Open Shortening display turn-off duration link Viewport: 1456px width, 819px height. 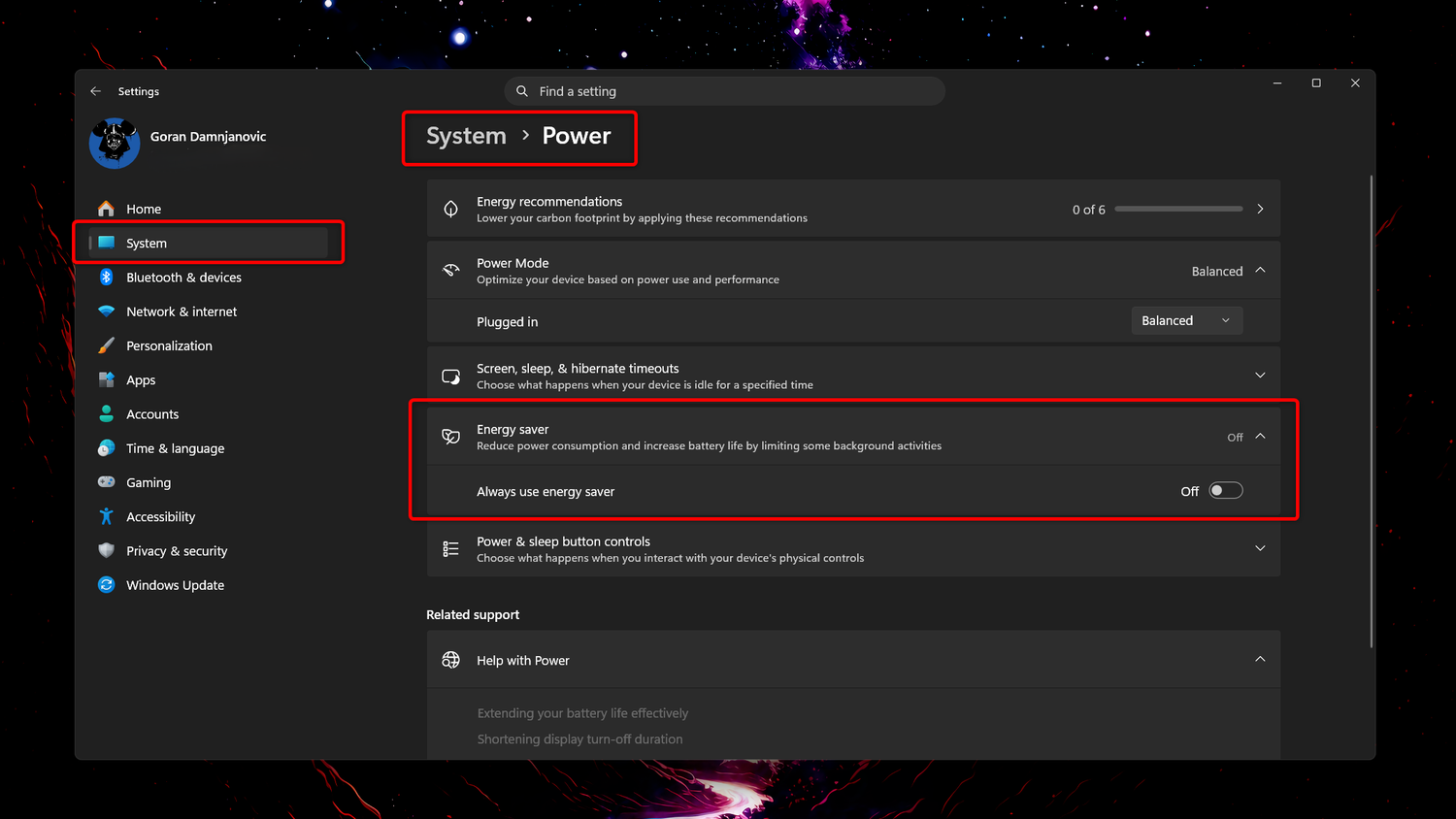click(x=579, y=739)
